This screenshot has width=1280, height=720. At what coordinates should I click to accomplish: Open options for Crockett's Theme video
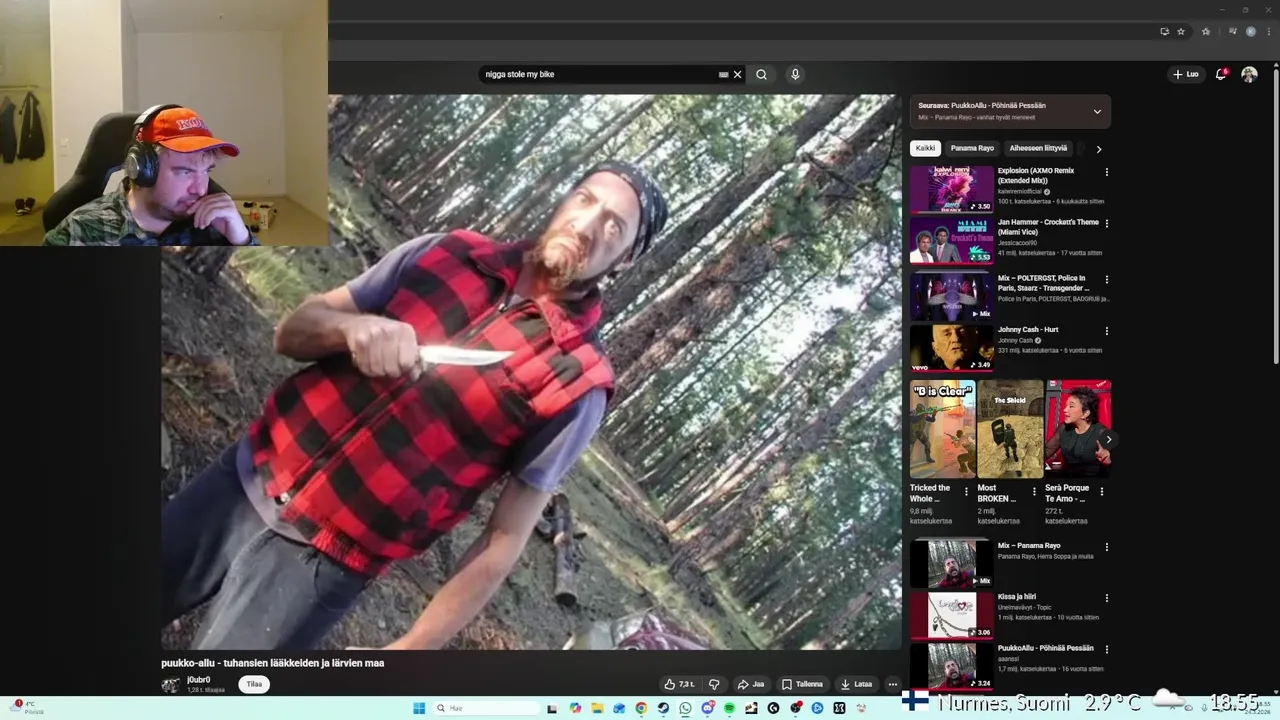(x=1106, y=223)
